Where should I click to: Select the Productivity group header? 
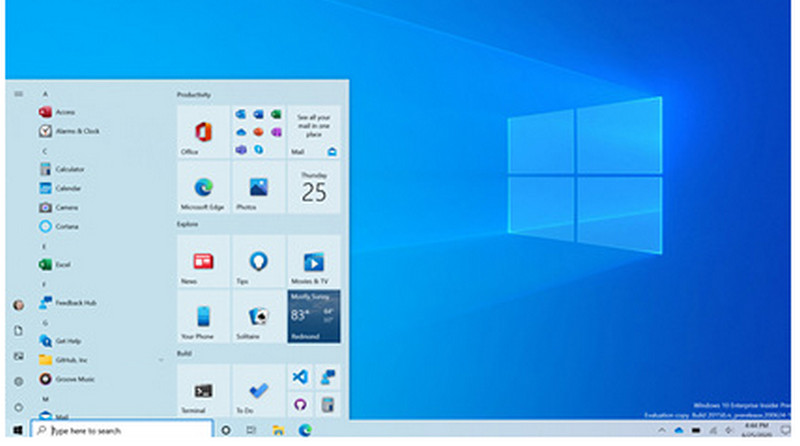click(x=194, y=95)
